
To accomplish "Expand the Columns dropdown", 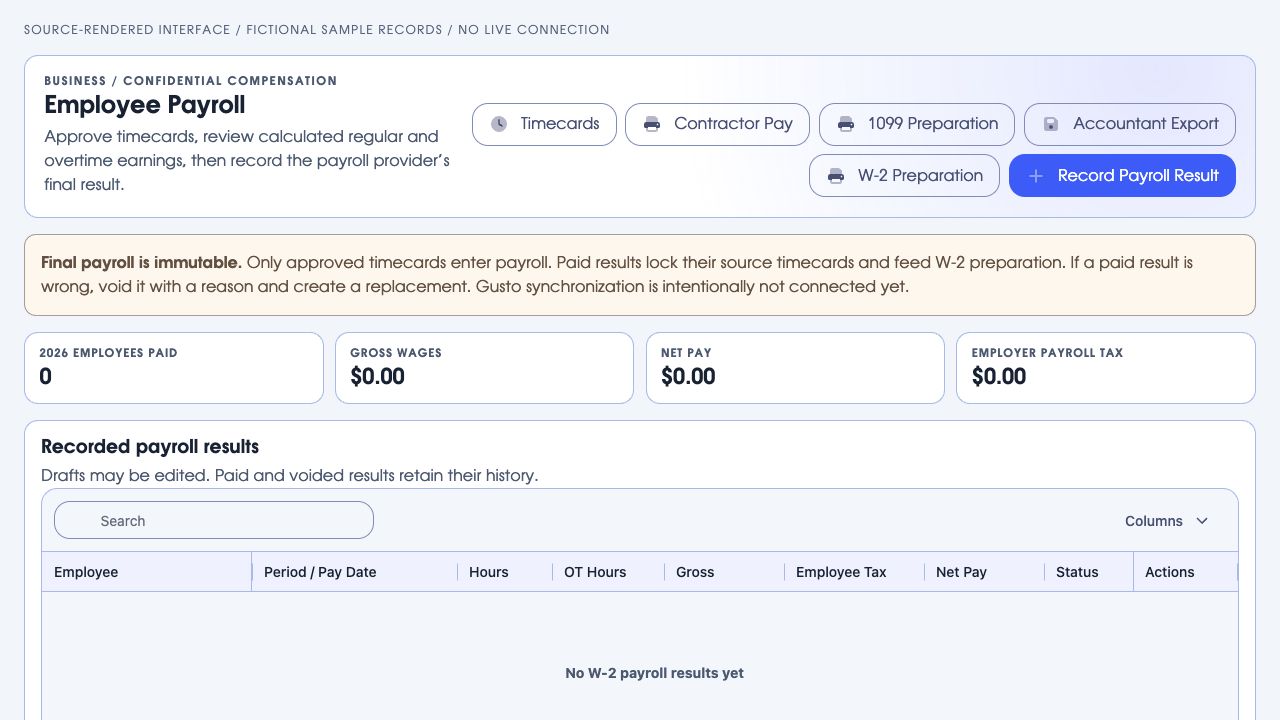I will coord(1166,521).
